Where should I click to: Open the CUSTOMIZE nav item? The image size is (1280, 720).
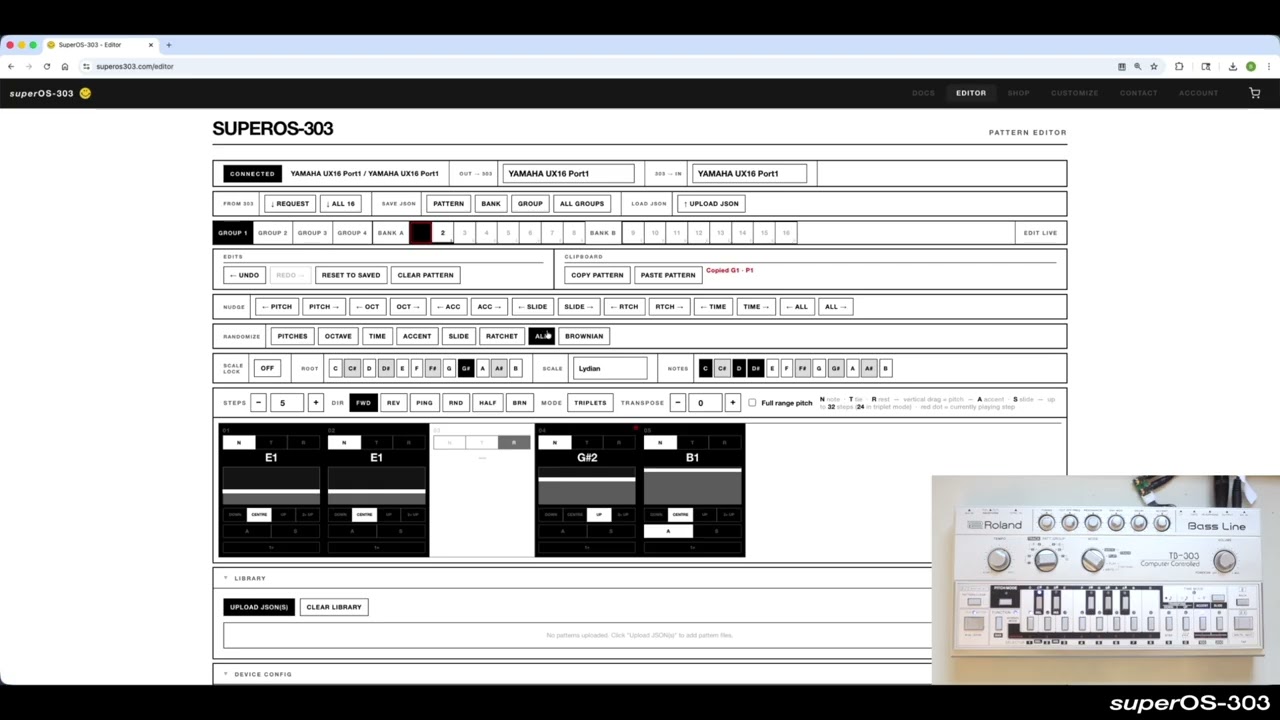[1074, 93]
